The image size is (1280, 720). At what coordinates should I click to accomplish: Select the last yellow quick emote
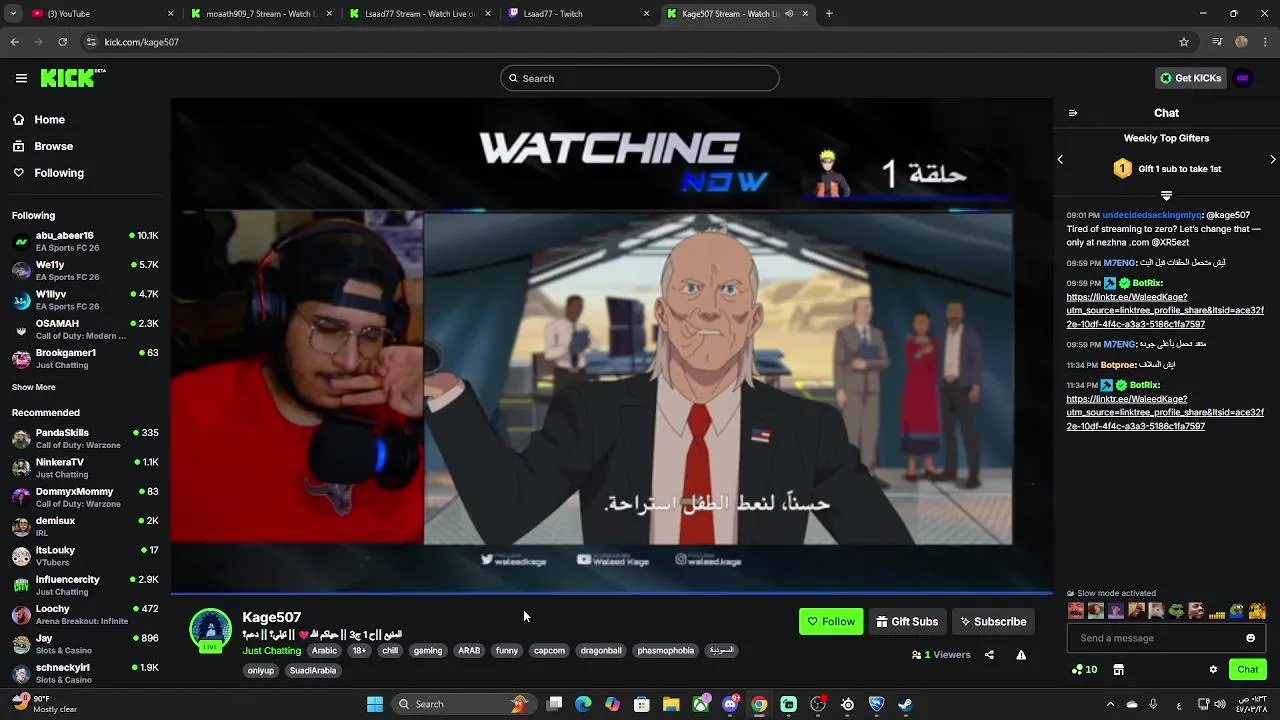click(1258, 610)
